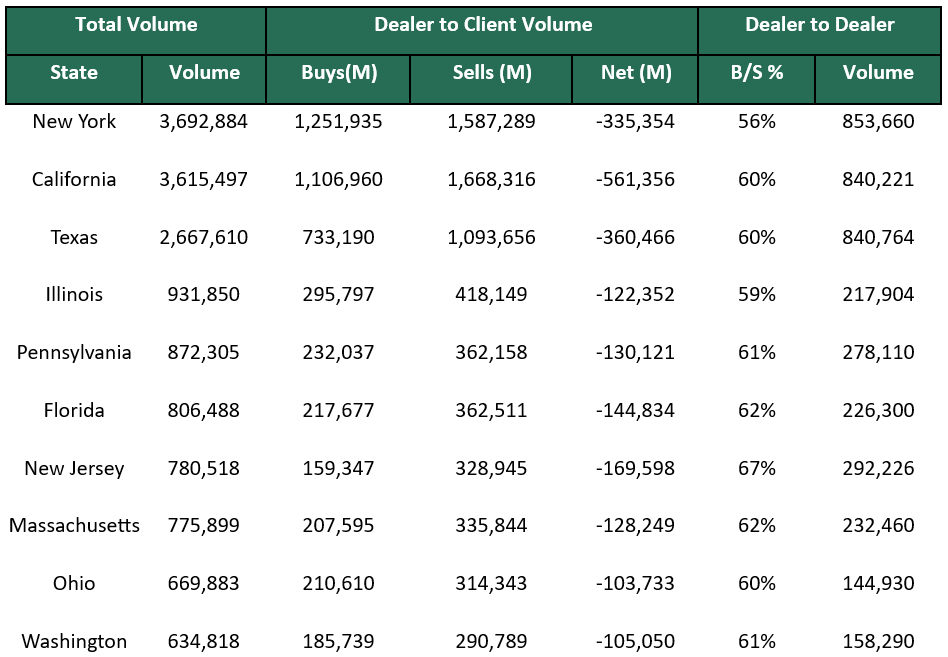Click Ohio total volume 669,883
The height and width of the screenshot is (657, 948).
point(204,584)
